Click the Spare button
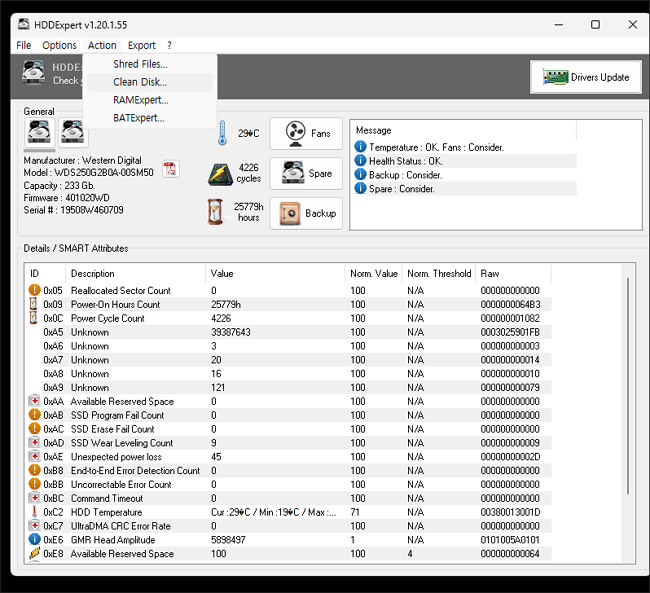 pos(306,173)
